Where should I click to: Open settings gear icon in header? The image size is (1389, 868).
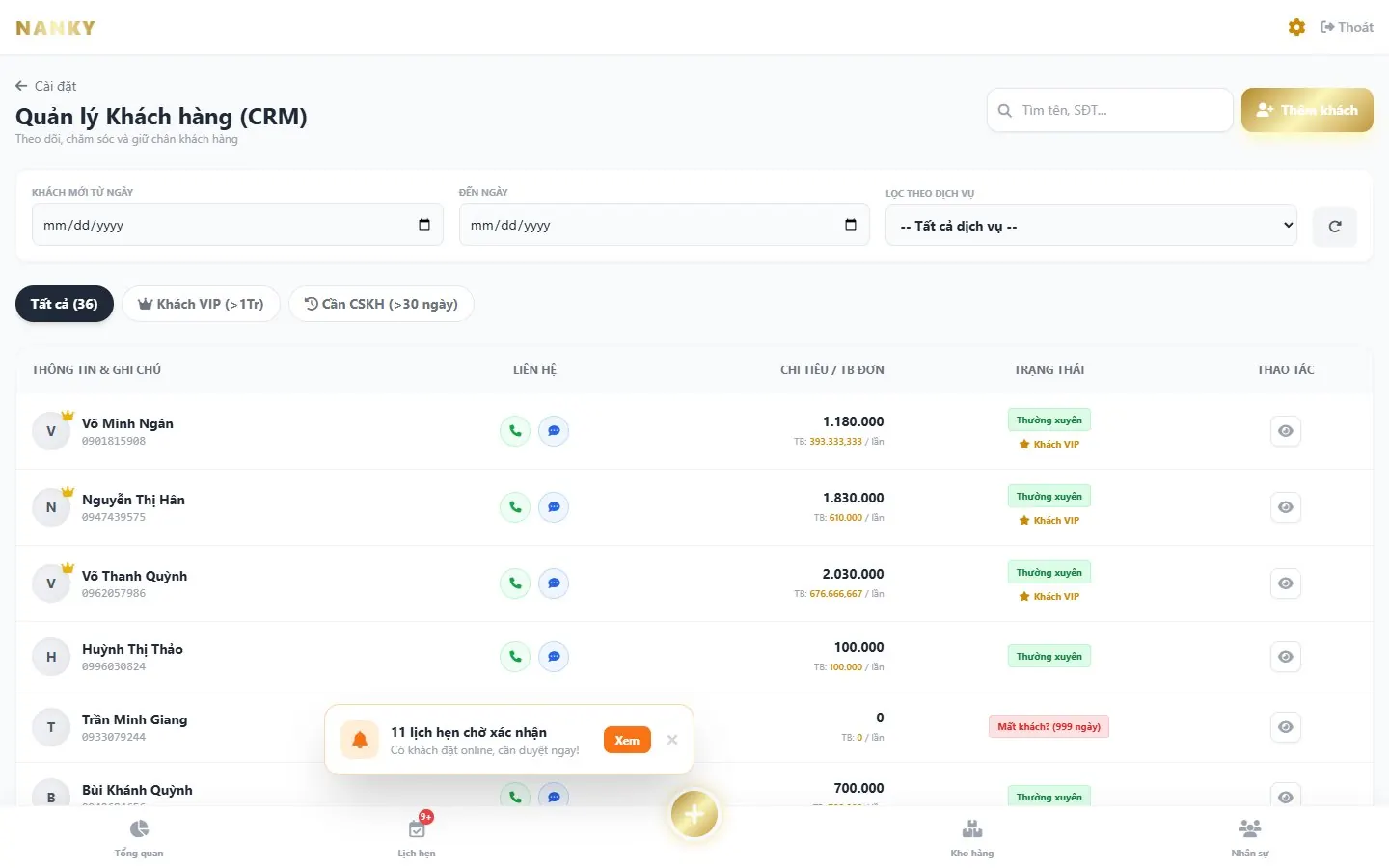(x=1296, y=27)
